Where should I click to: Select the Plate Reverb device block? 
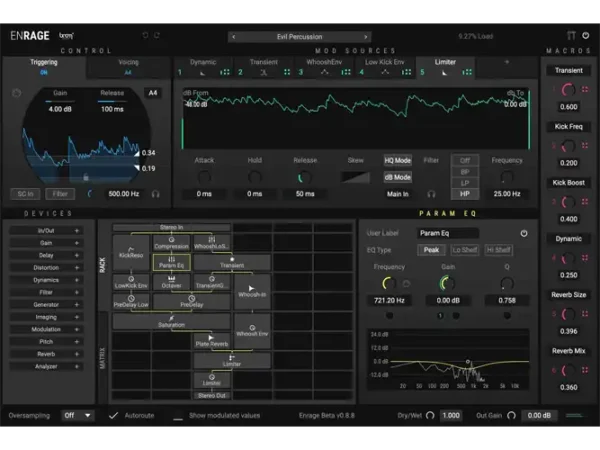(x=212, y=341)
